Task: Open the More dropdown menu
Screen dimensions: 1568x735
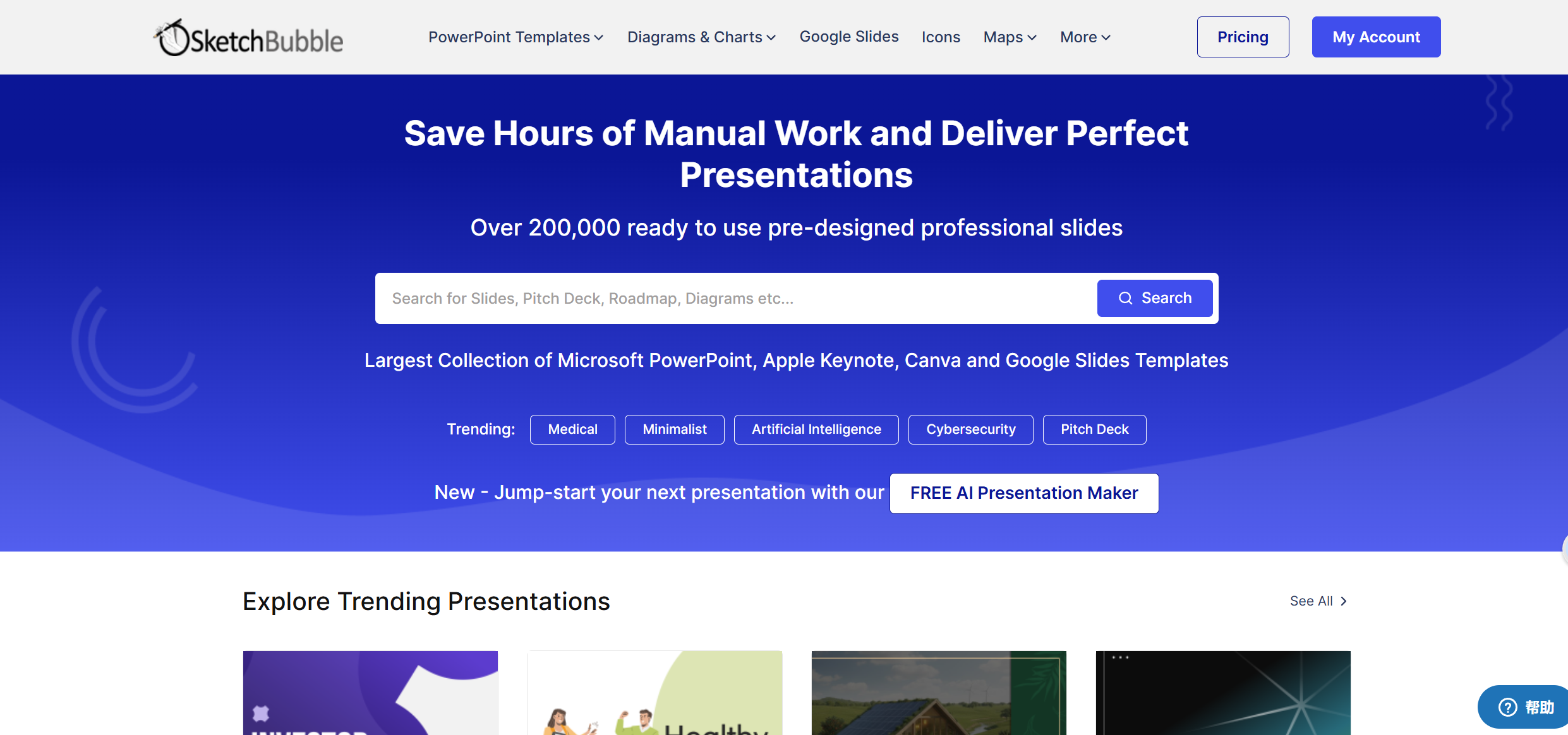Action: (1085, 37)
